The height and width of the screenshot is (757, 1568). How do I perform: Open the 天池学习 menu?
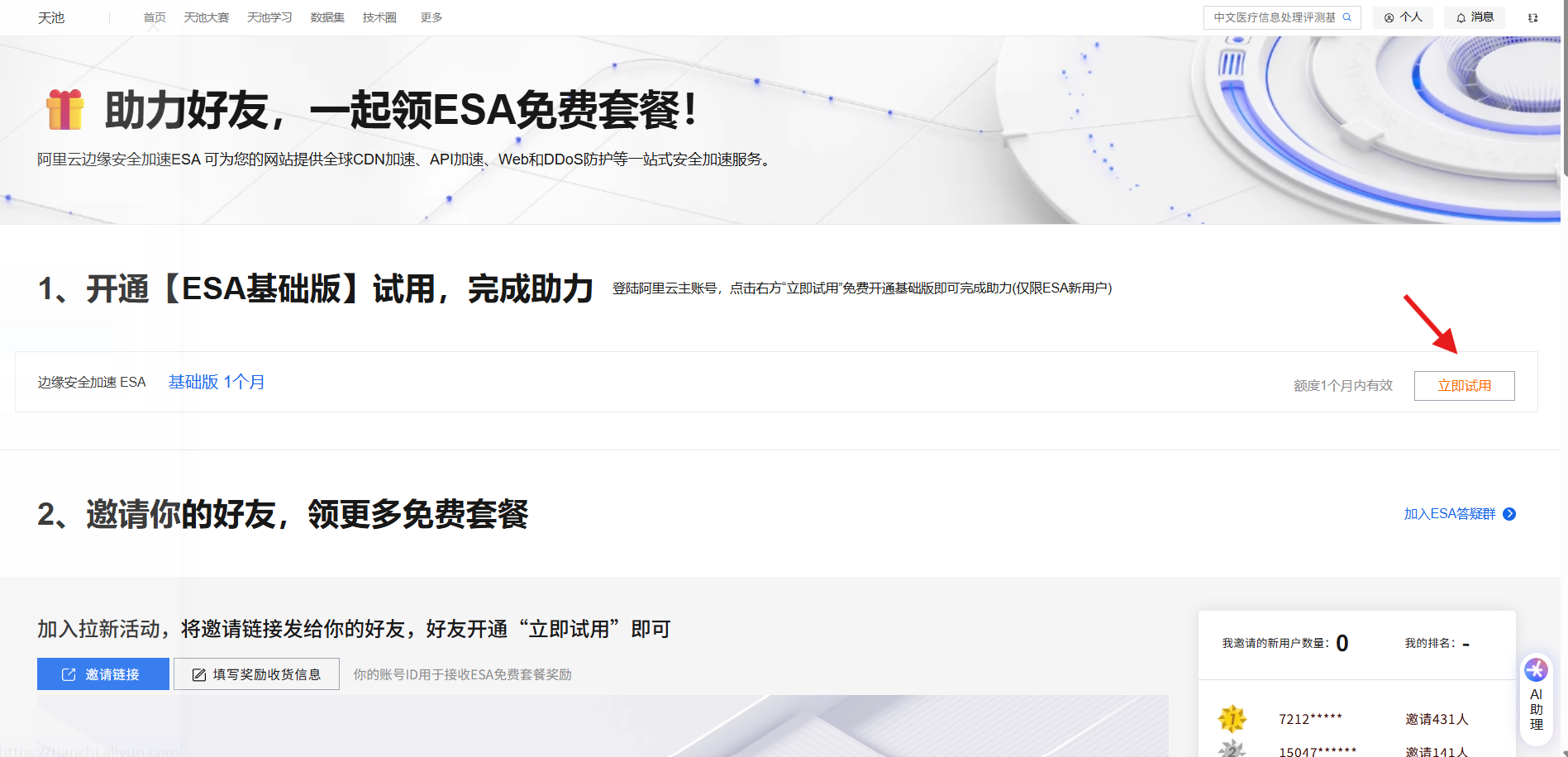[x=269, y=17]
